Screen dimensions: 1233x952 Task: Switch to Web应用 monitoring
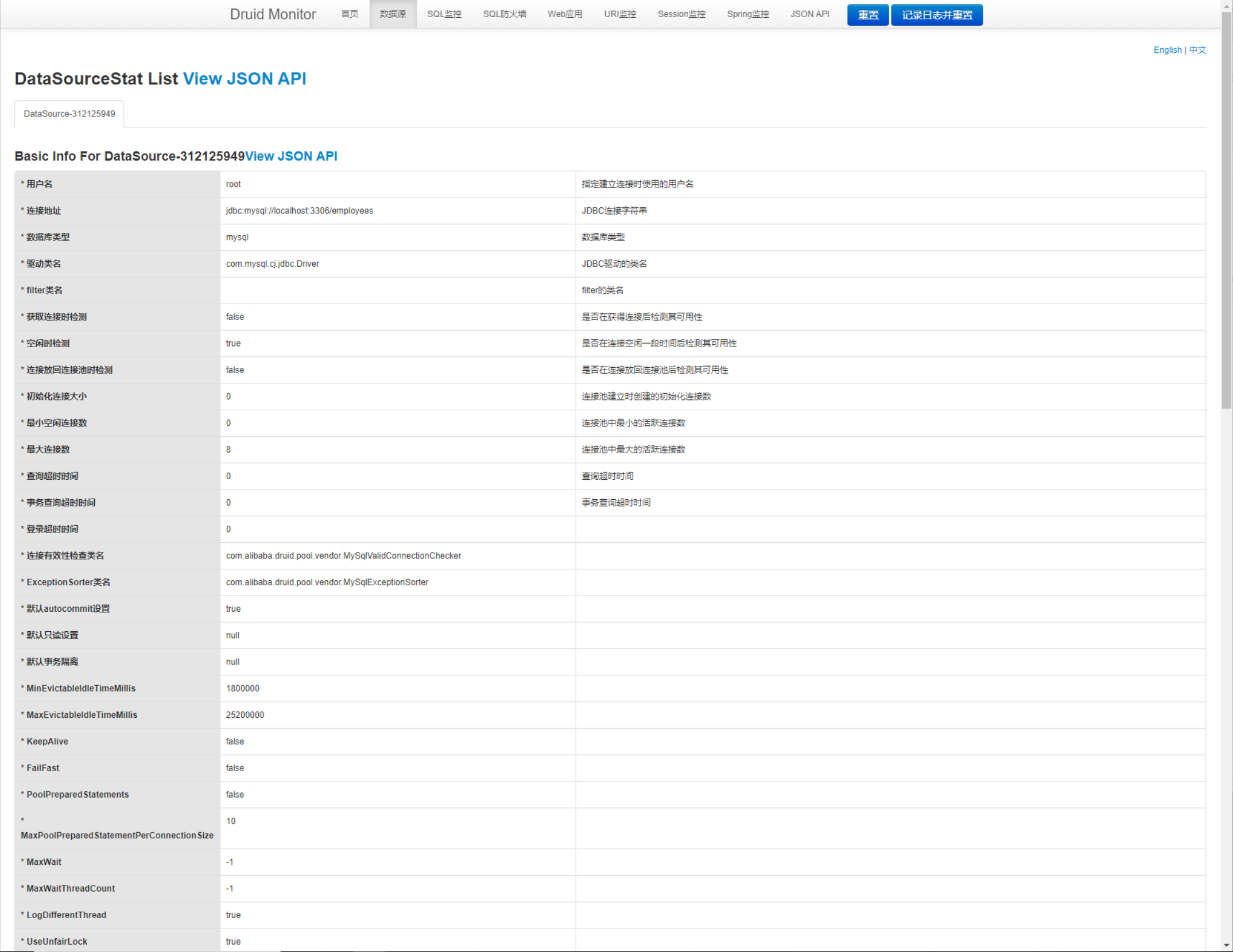[x=564, y=14]
